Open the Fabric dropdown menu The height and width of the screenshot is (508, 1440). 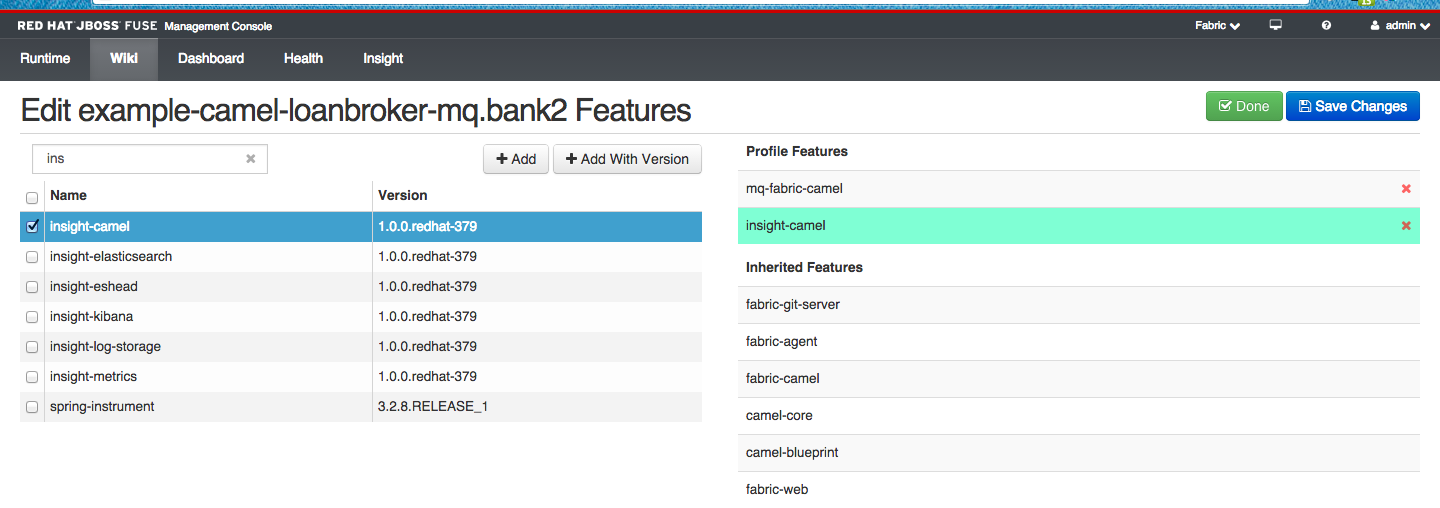pos(1217,26)
